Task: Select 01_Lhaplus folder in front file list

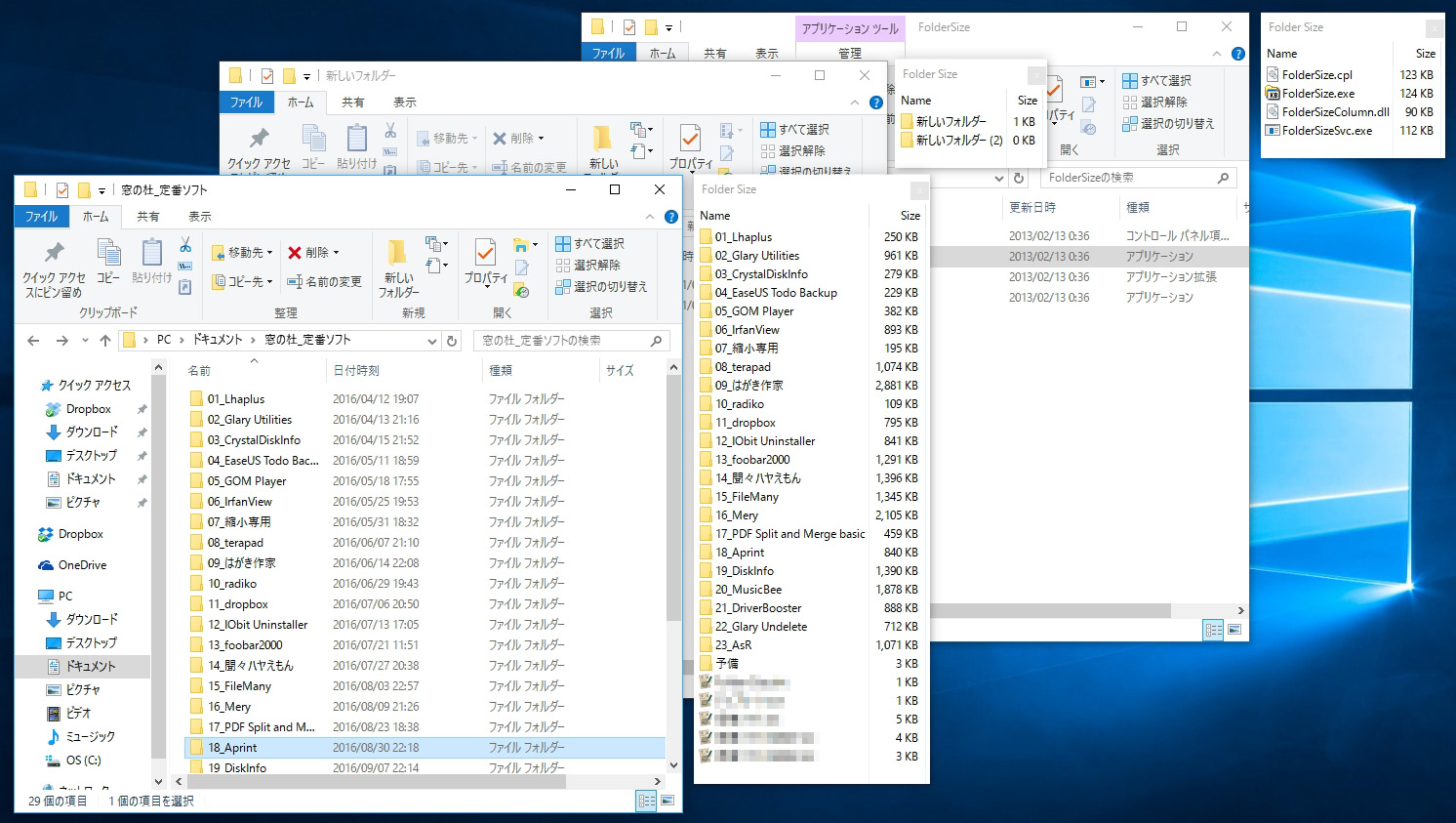Action: (x=235, y=399)
